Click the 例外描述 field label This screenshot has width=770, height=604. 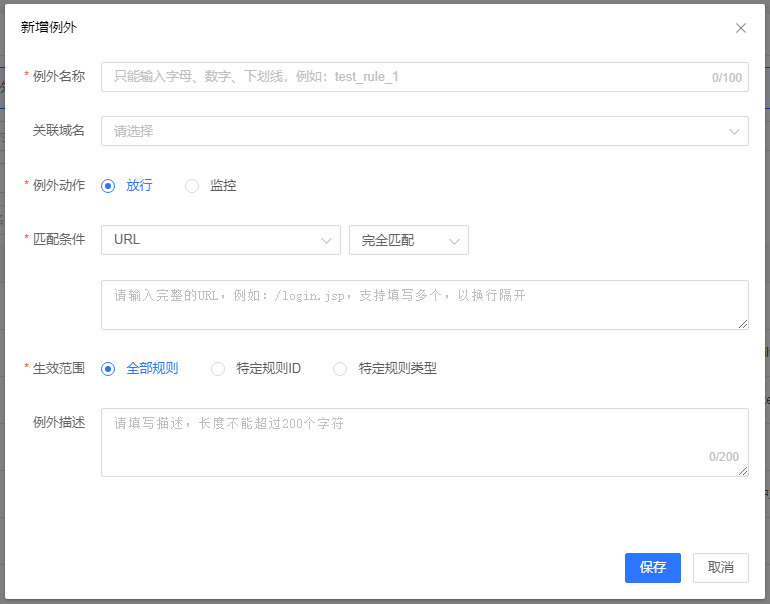tap(59, 422)
